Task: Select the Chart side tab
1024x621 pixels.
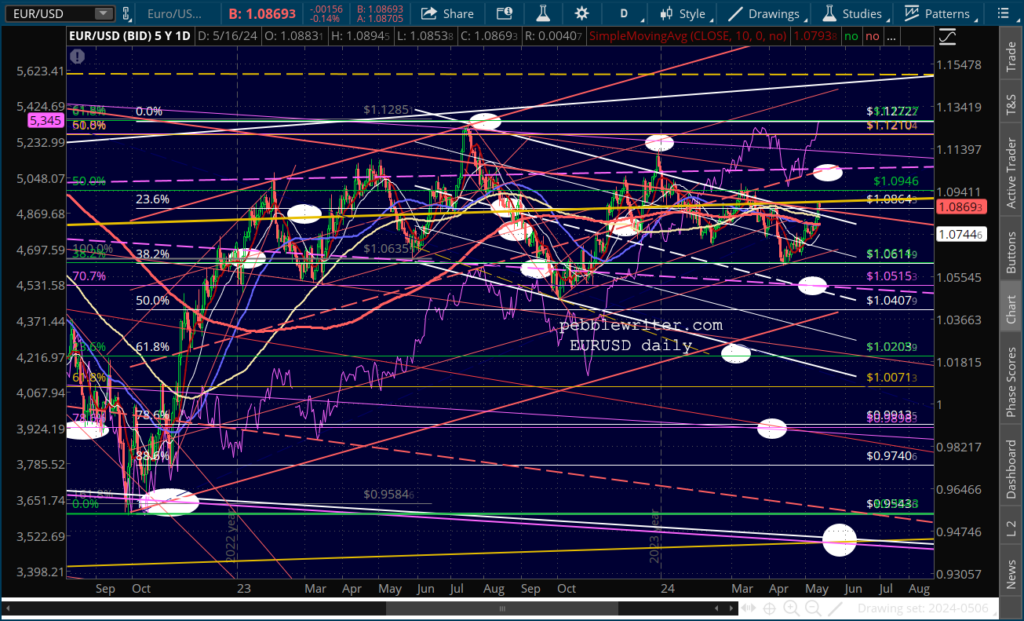Action: [x=1011, y=308]
